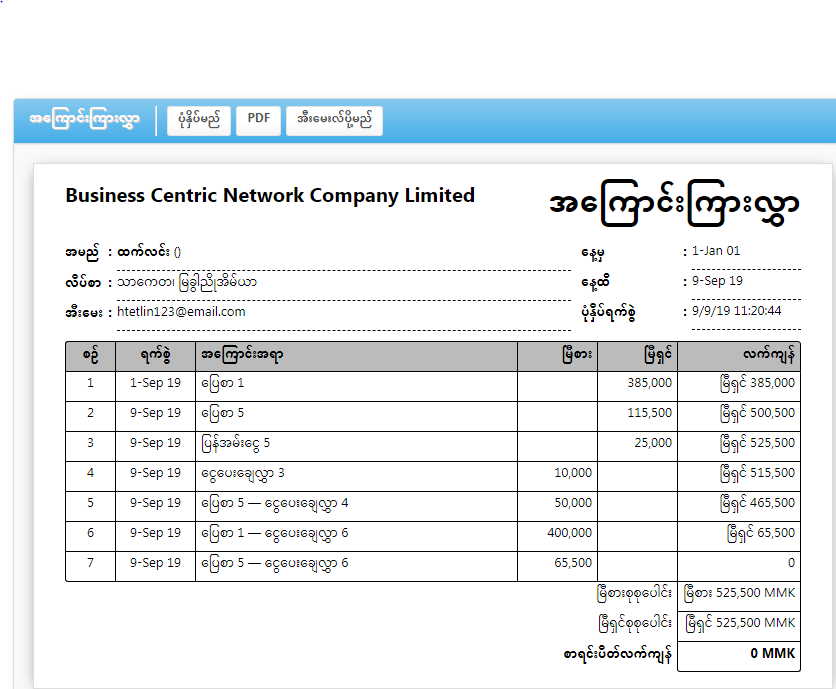836x689 pixels.
Task: Export the statement with the PDF button
Action: tap(259, 121)
